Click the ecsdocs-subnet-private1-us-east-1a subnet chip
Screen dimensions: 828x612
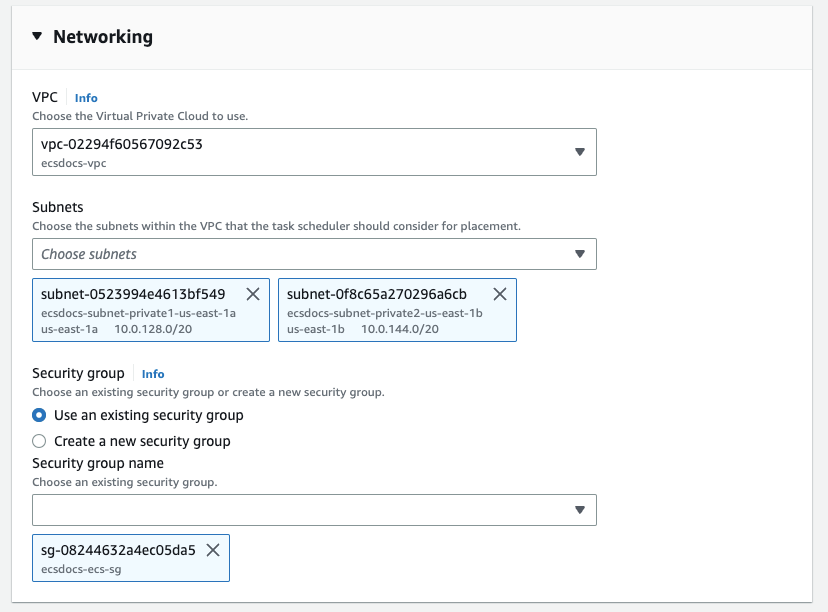(140, 313)
